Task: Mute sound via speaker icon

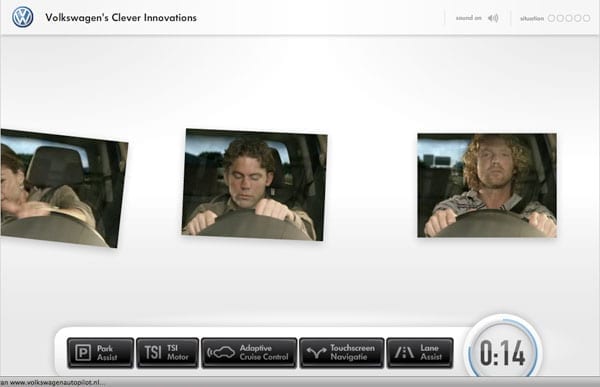Action: pyautogui.click(x=493, y=18)
